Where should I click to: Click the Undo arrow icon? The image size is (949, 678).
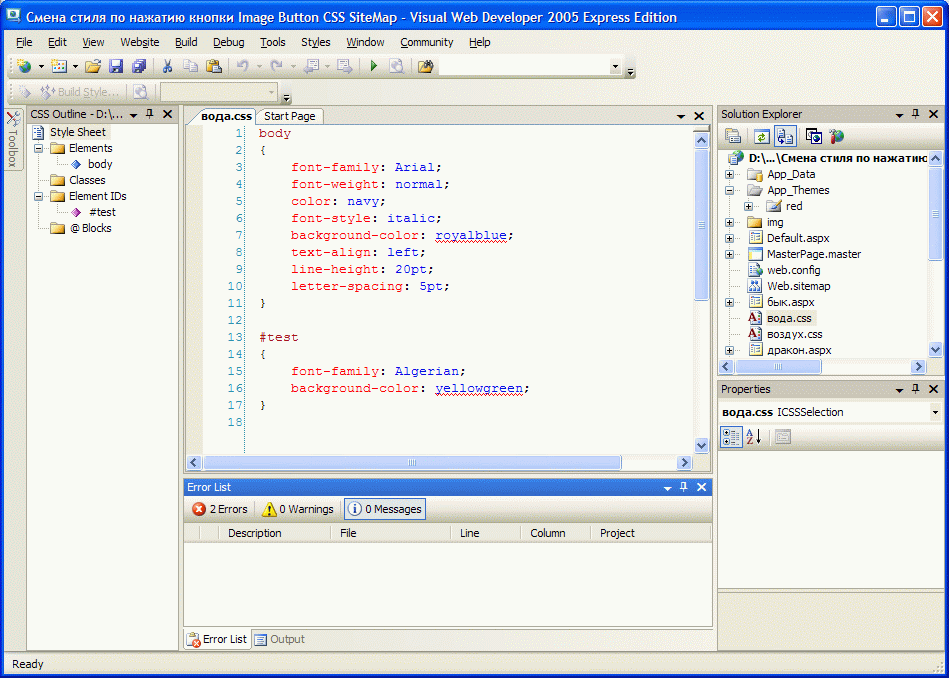click(243, 66)
